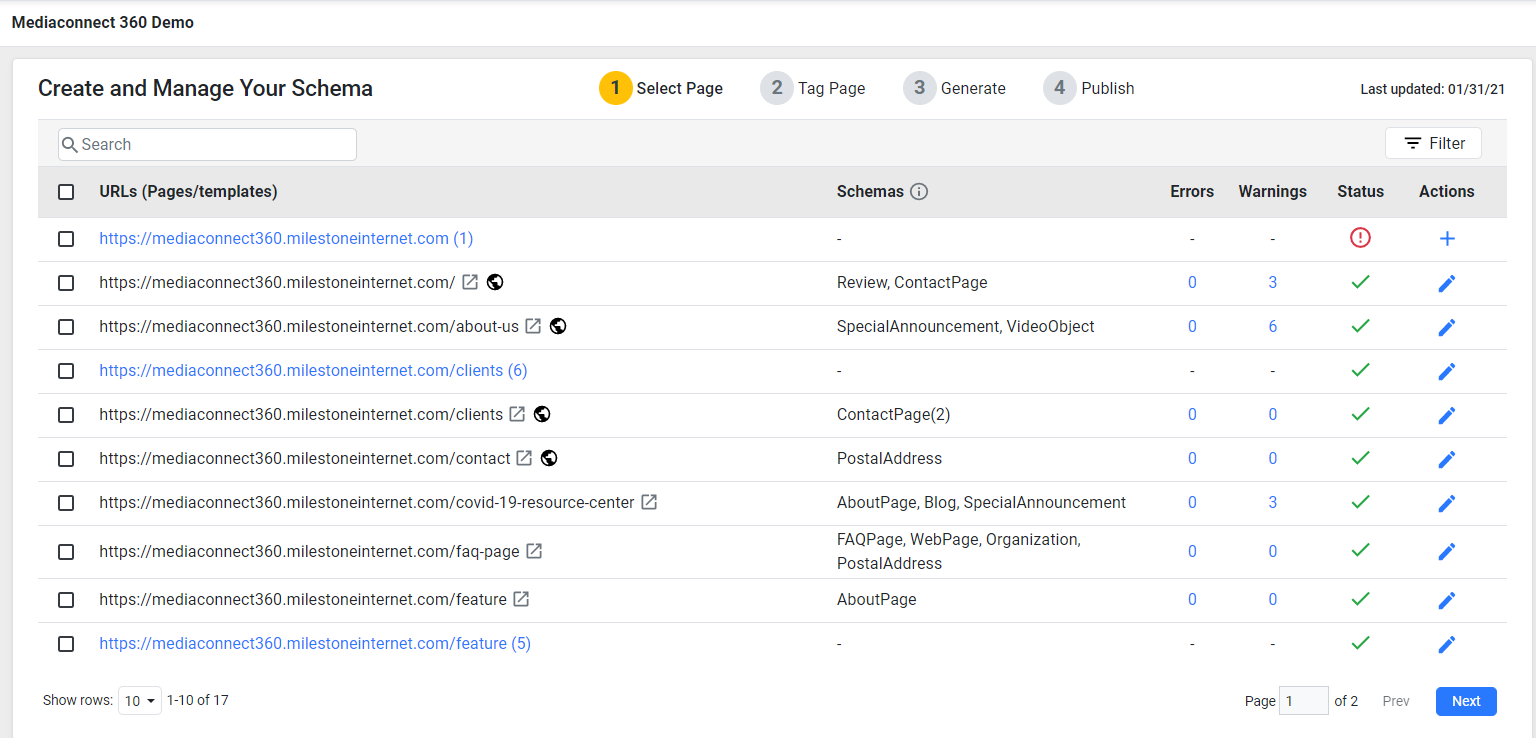
Task: Click the "1-10 of 17" row count text
Action: pyautogui.click(x=198, y=700)
